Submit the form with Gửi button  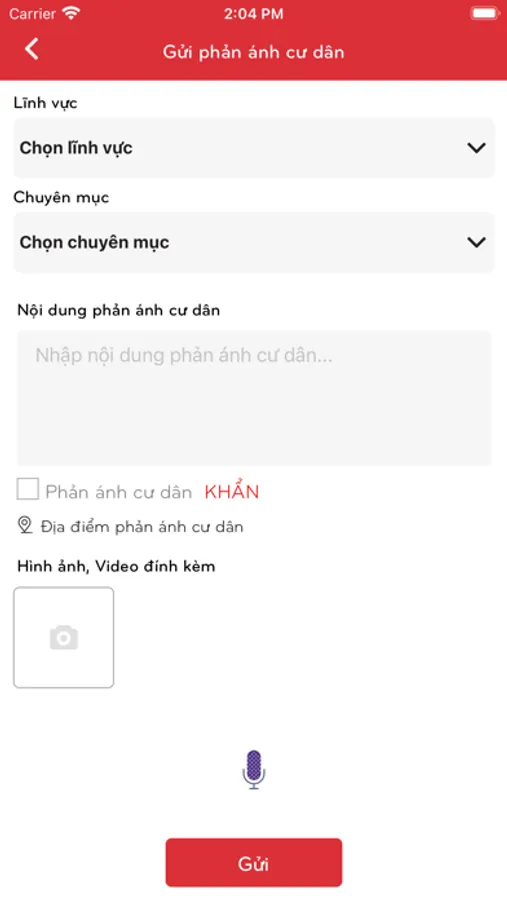click(254, 863)
